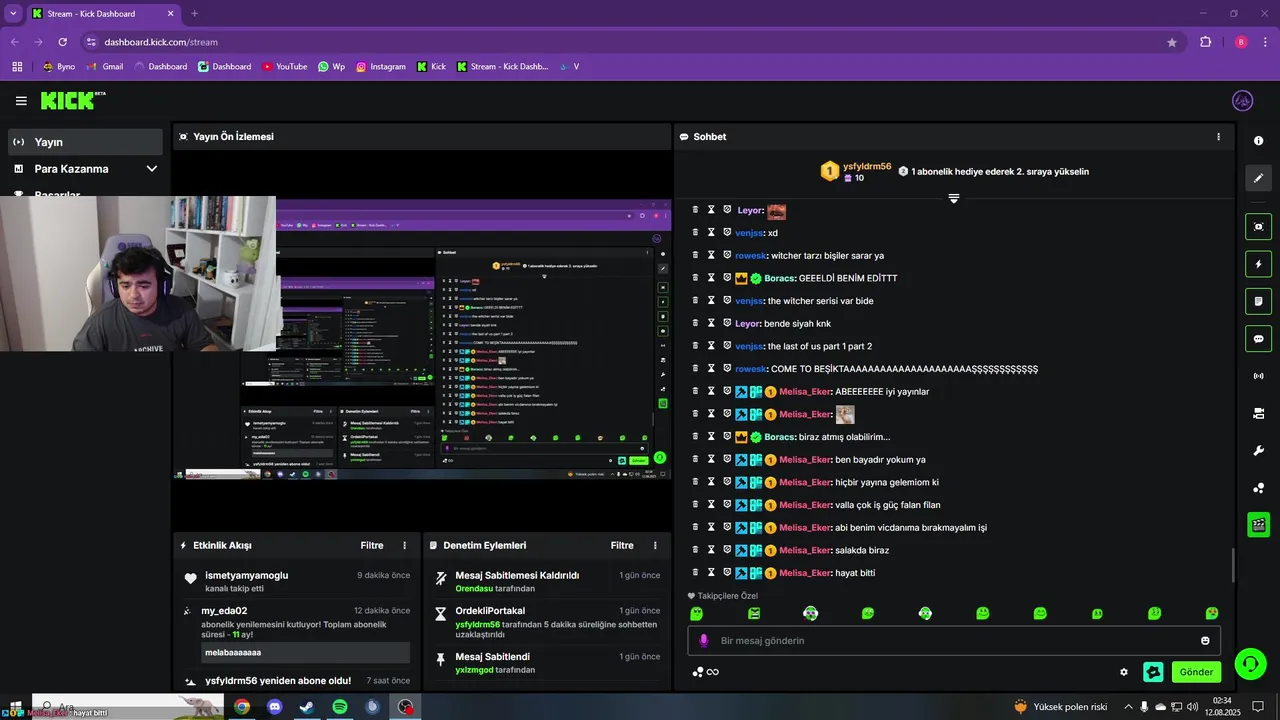1280x720 pixels.
Task: Click the Gönder send button
Action: point(1196,672)
